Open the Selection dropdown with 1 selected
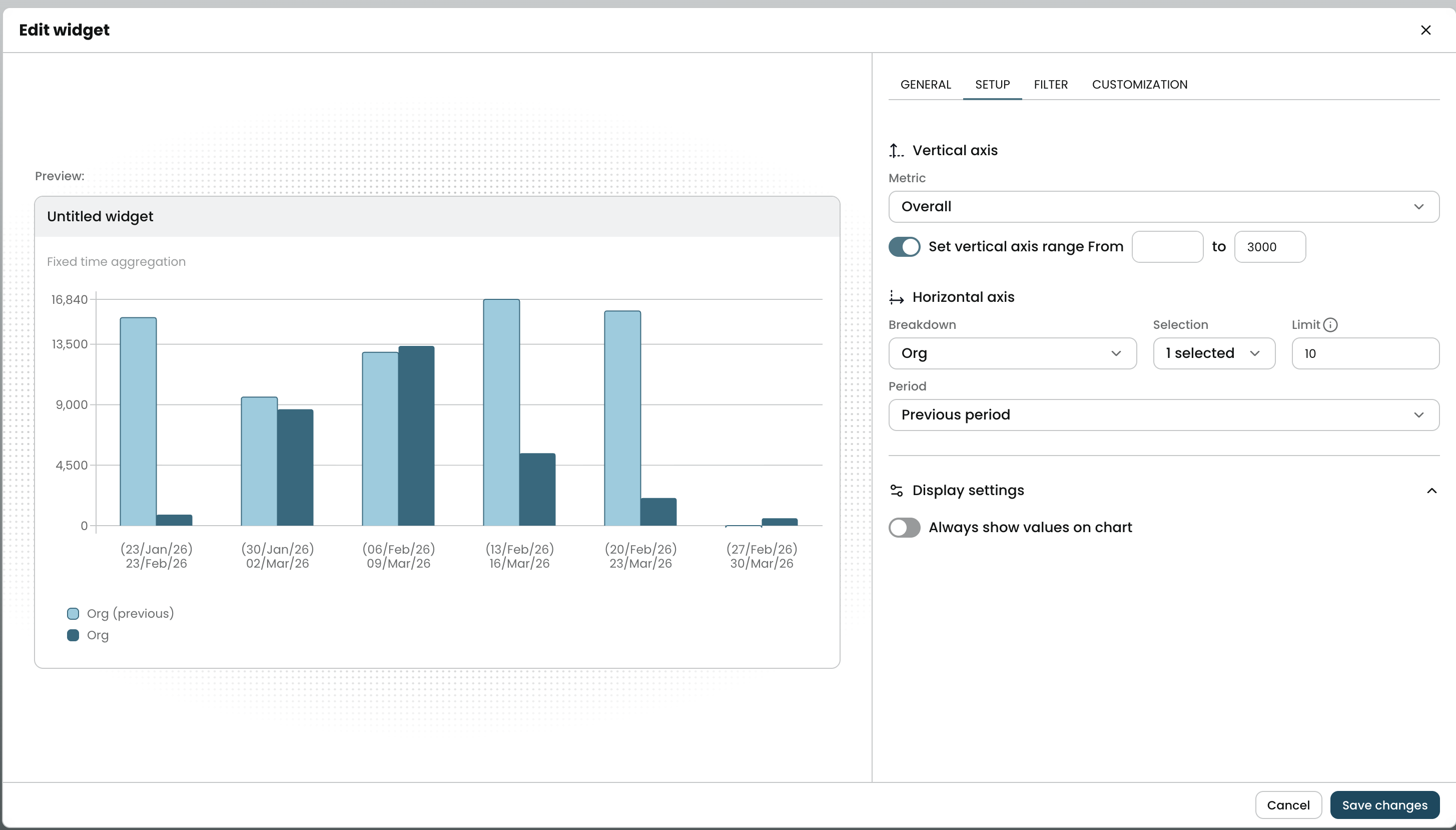 (1214, 353)
